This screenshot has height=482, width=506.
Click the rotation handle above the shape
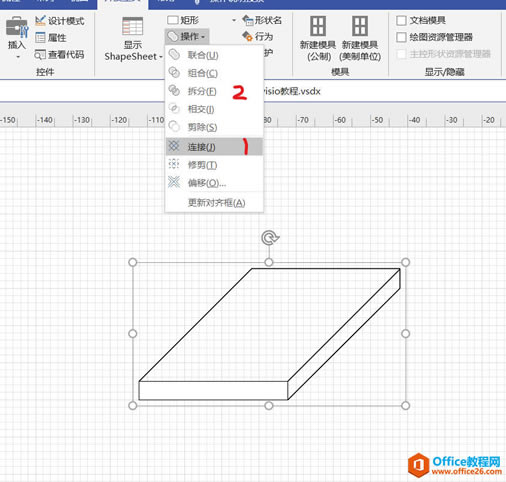[269, 238]
